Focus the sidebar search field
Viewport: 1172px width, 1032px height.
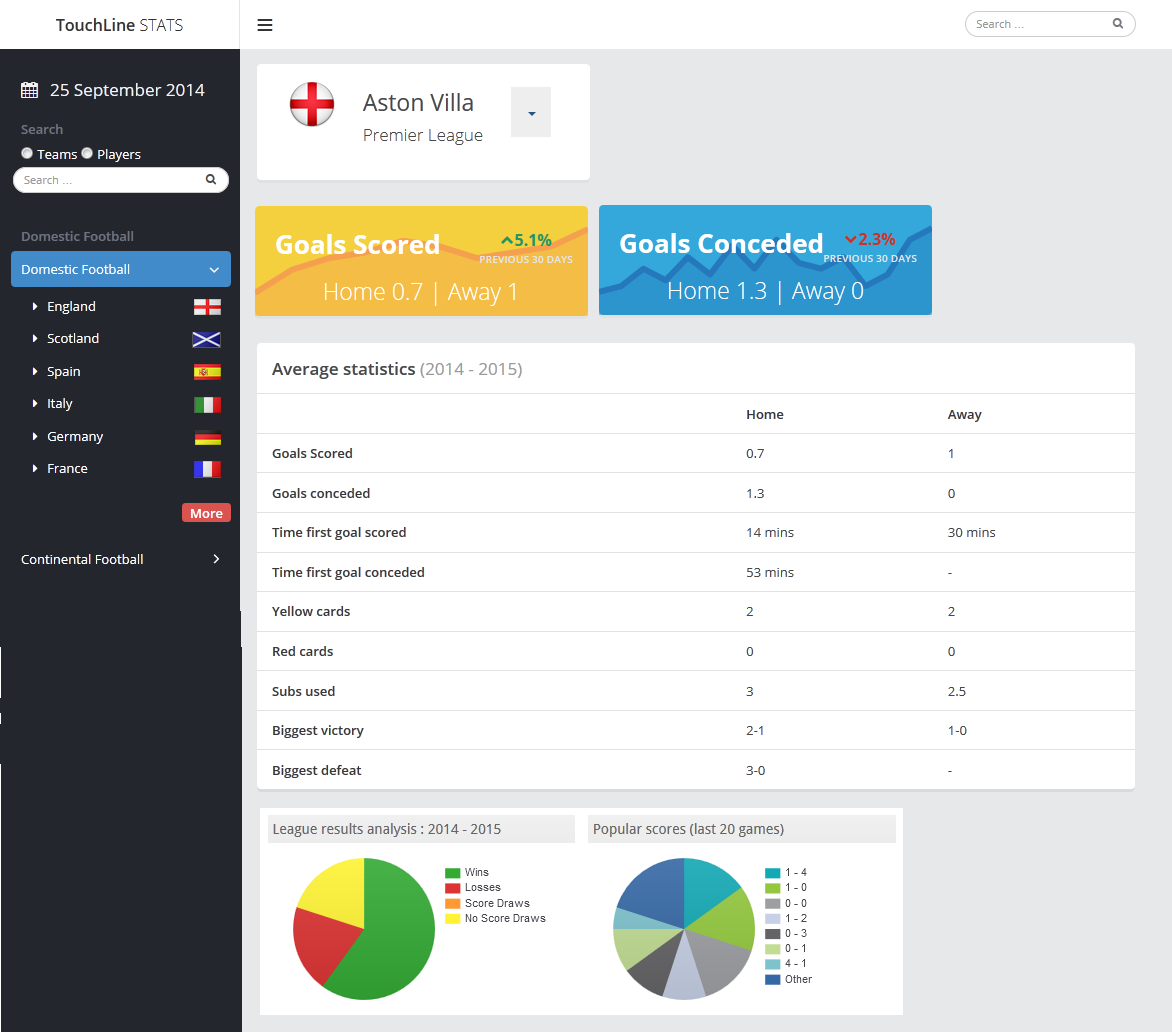click(x=121, y=180)
